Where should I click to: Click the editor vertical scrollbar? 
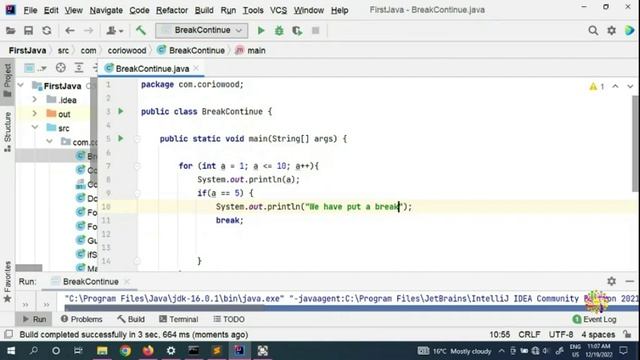click(636, 143)
